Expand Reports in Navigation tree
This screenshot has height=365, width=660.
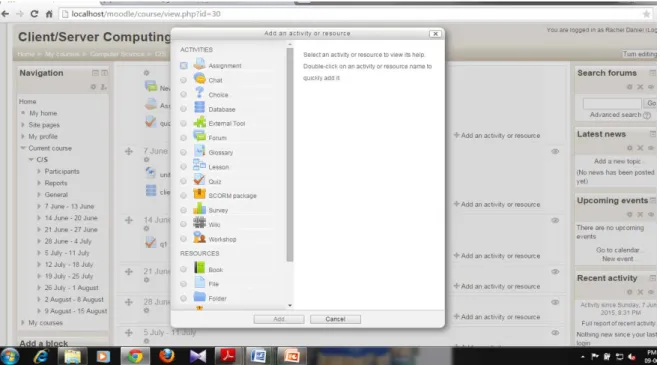click(x=39, y=183)
